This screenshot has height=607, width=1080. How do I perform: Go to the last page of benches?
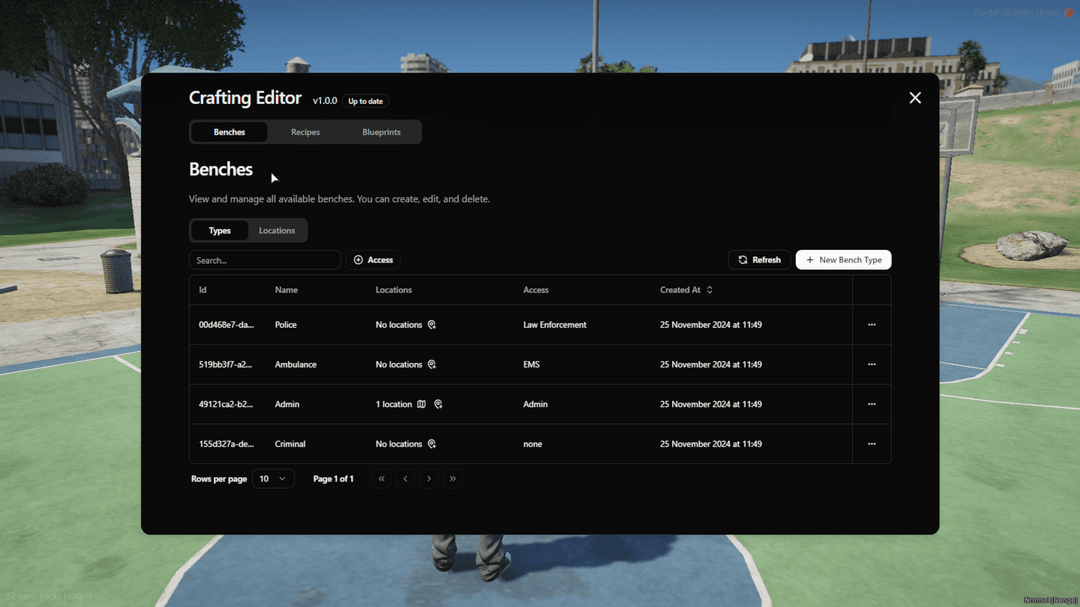click(x=453, y=479)
